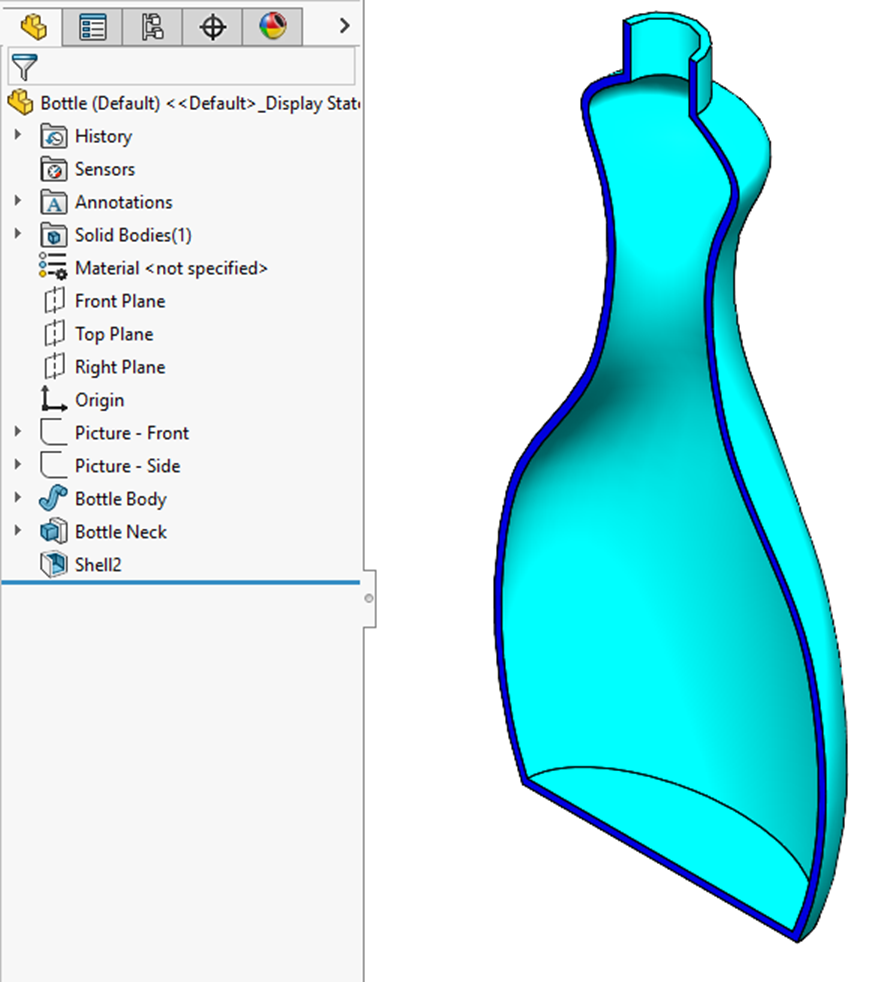Viewport: 894px width, 982px height.
Task: Click the Sensors folder icon
Action: [x=53, y=169]
